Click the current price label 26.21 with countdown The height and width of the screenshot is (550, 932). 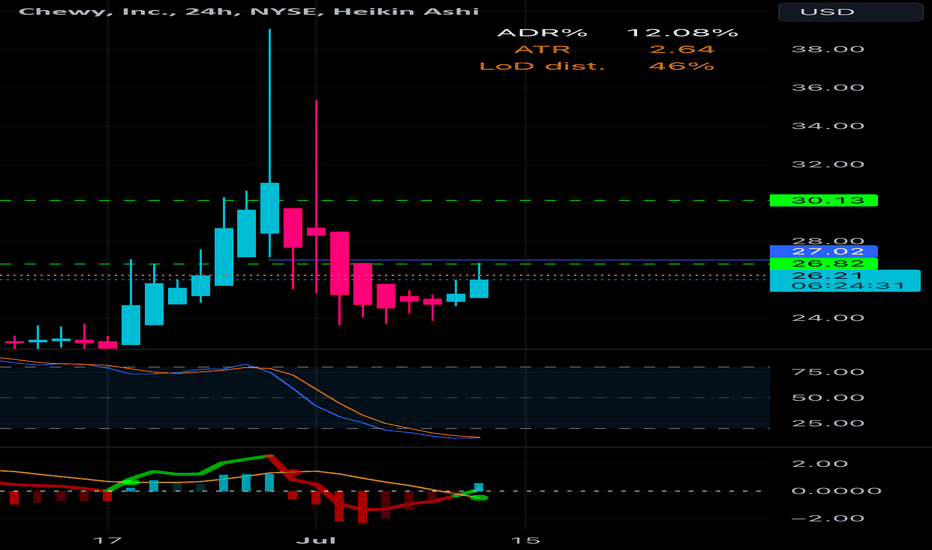[x=845, y=281]
